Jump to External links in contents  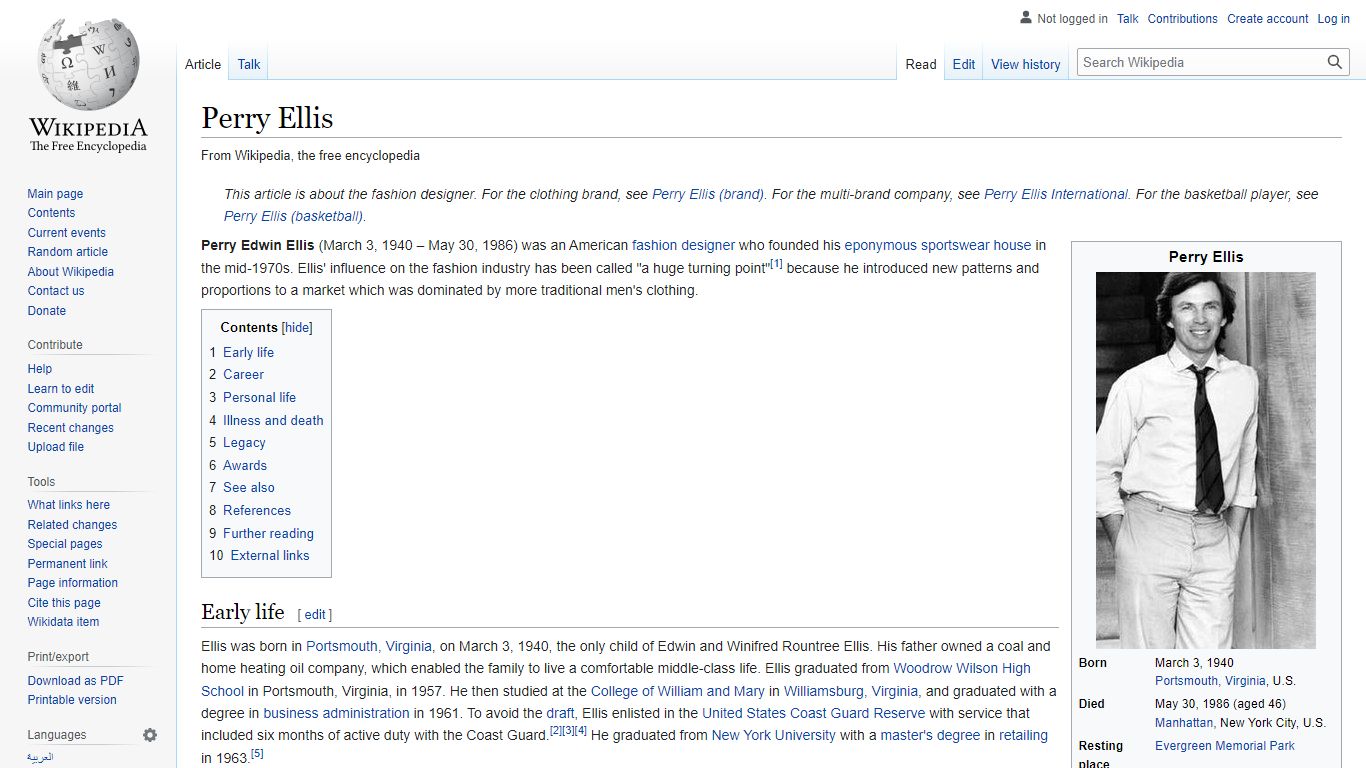tap(270, 556)
